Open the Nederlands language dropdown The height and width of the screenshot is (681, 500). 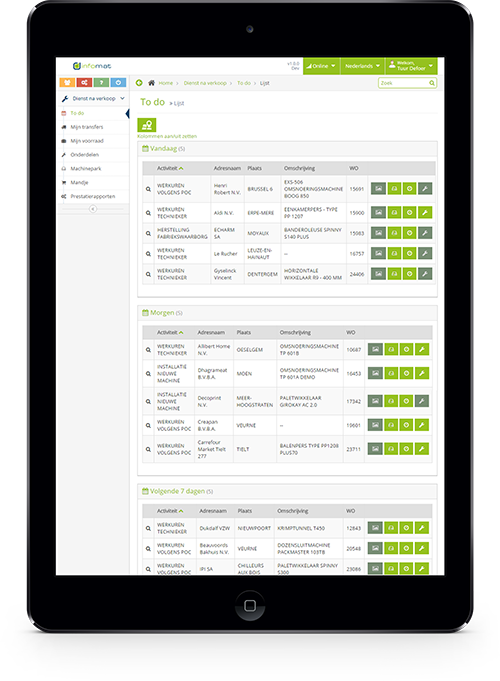pos(363,66)
